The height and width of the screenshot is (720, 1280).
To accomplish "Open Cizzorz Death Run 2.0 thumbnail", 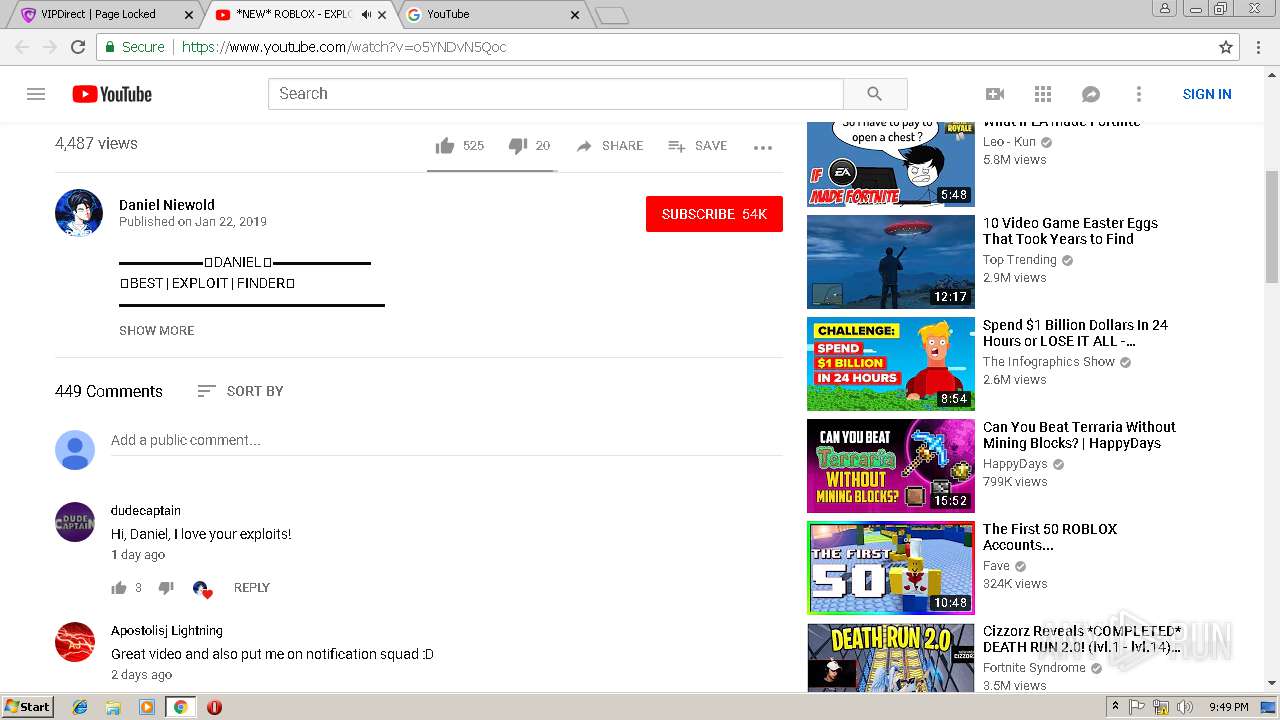I will pyautogui.click(x=891, y=658).
